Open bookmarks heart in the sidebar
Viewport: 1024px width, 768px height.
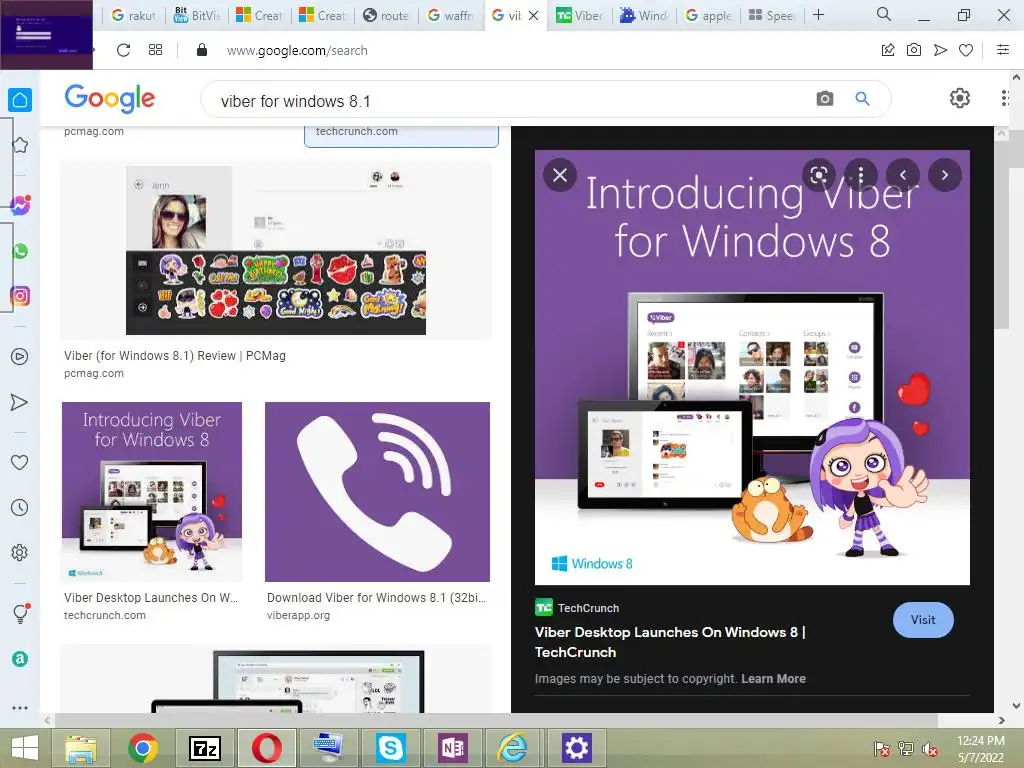pyautogui.click(x=20, y=462)
